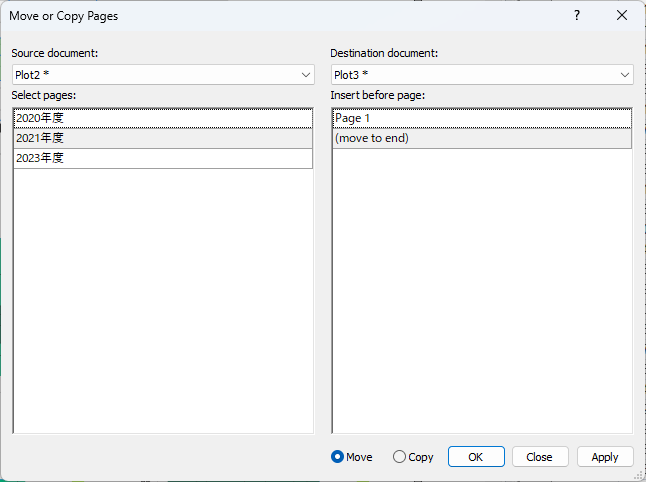Click empty area in Select pages list

click(162, 300)
